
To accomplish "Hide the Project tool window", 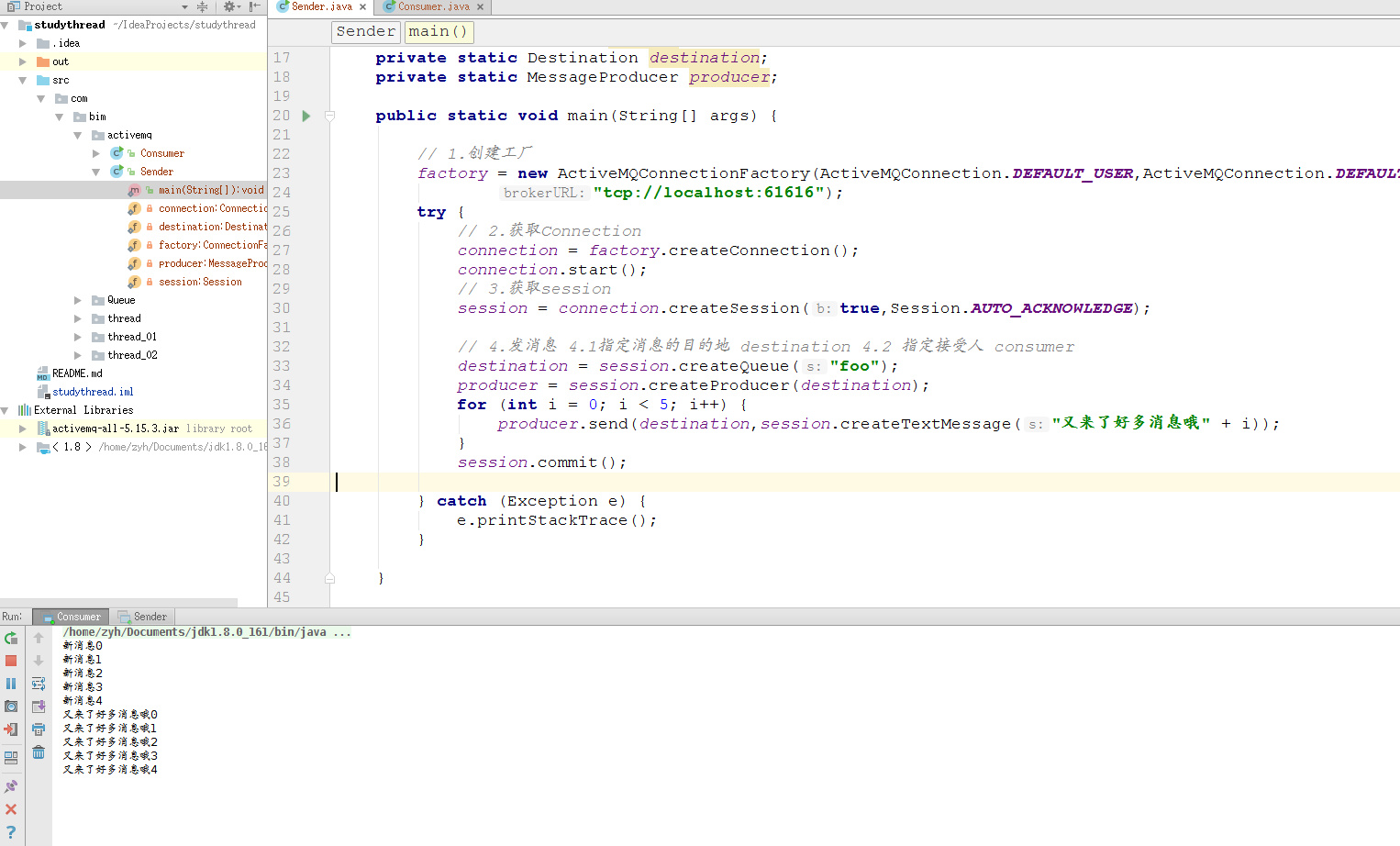I will (255, 6).
